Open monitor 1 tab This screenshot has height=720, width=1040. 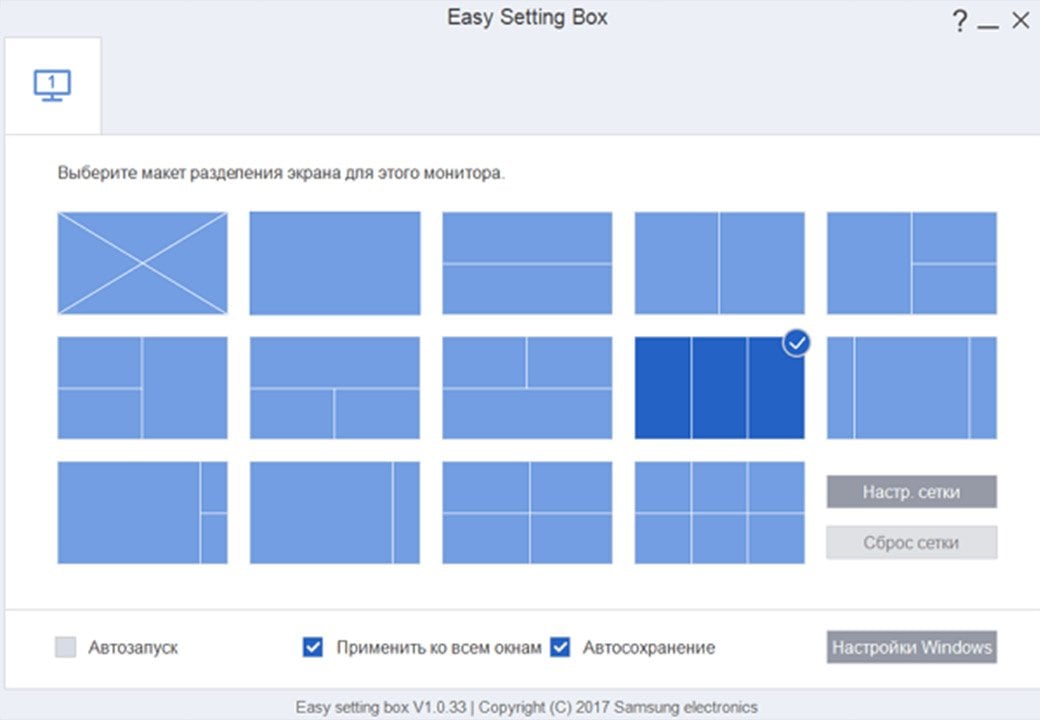pyautogui.click(x=53, y=86)
